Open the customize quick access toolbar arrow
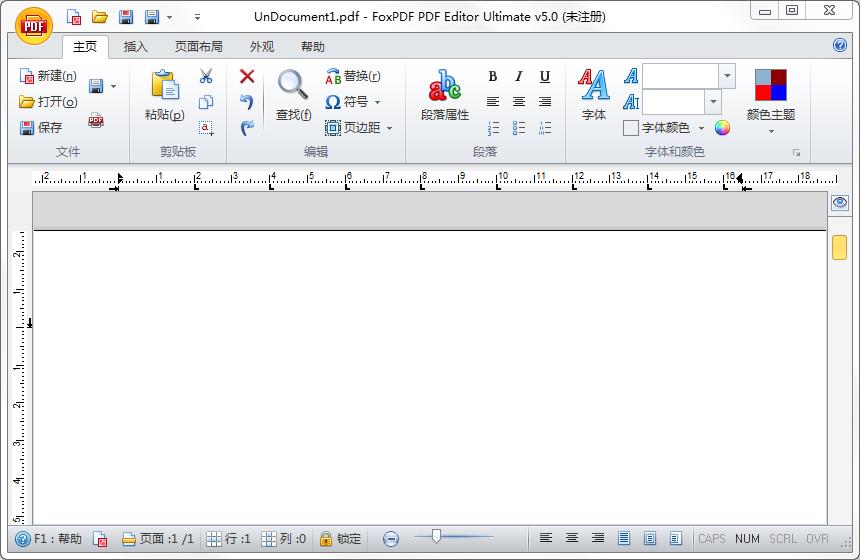The width and height of the screenshot is (860, 560). [197, 18]
